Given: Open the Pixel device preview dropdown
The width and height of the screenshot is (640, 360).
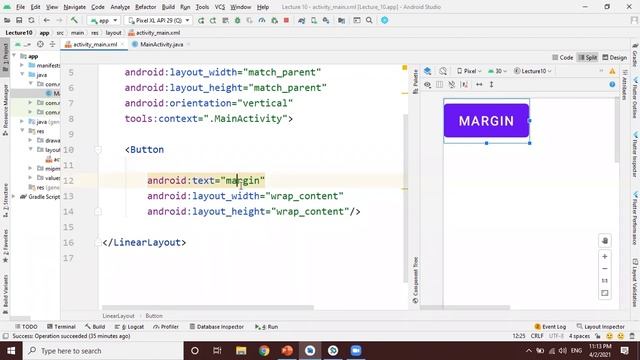Looking at the screenshot, I should (x=469, y=71).
